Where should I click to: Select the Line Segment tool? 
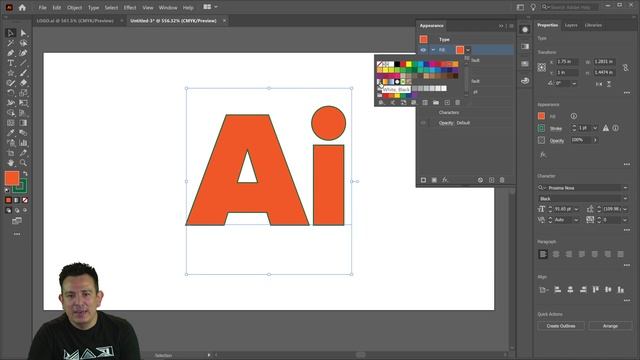(x=23, y=63)
